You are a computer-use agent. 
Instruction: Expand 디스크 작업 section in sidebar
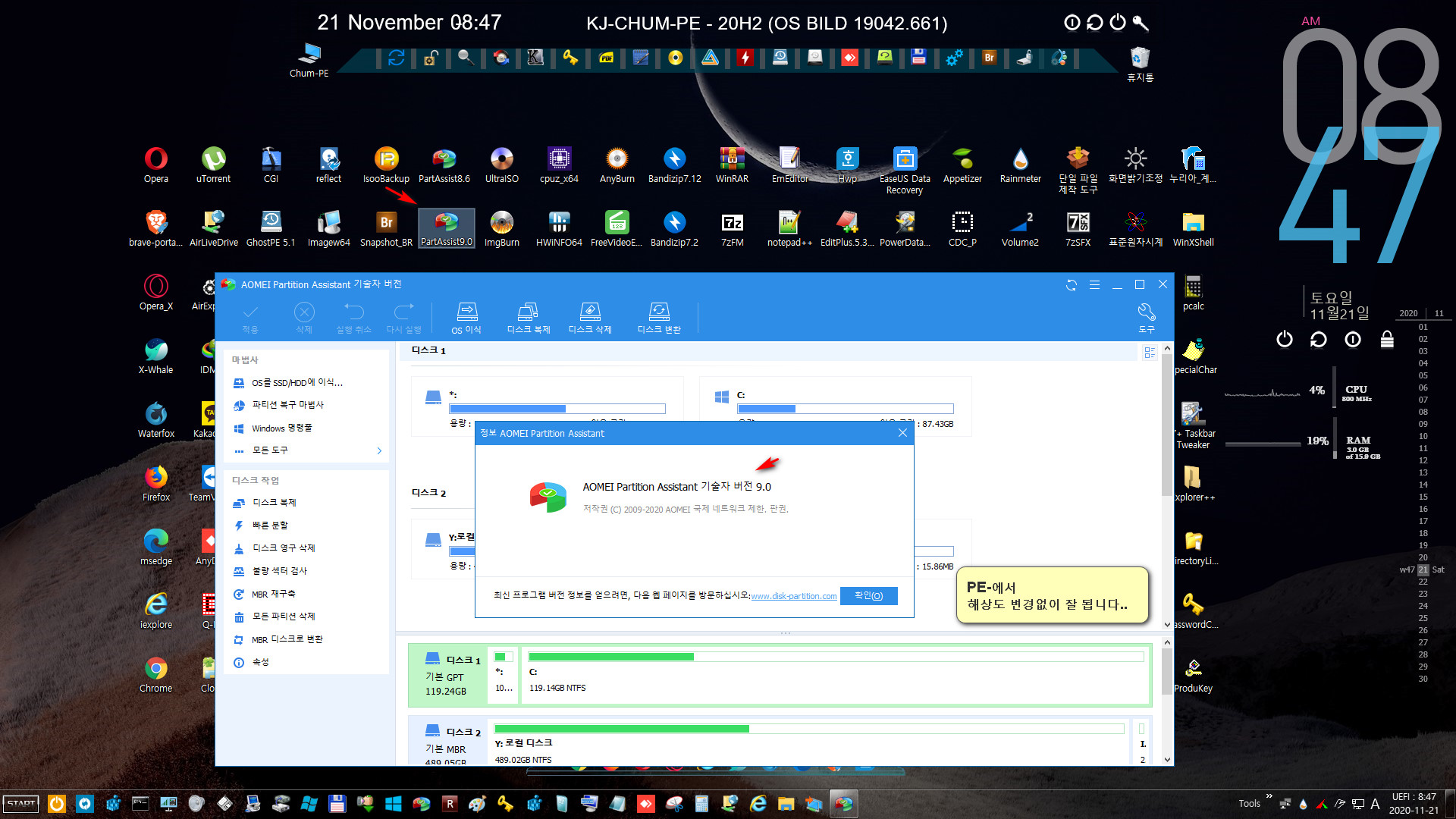257,480
